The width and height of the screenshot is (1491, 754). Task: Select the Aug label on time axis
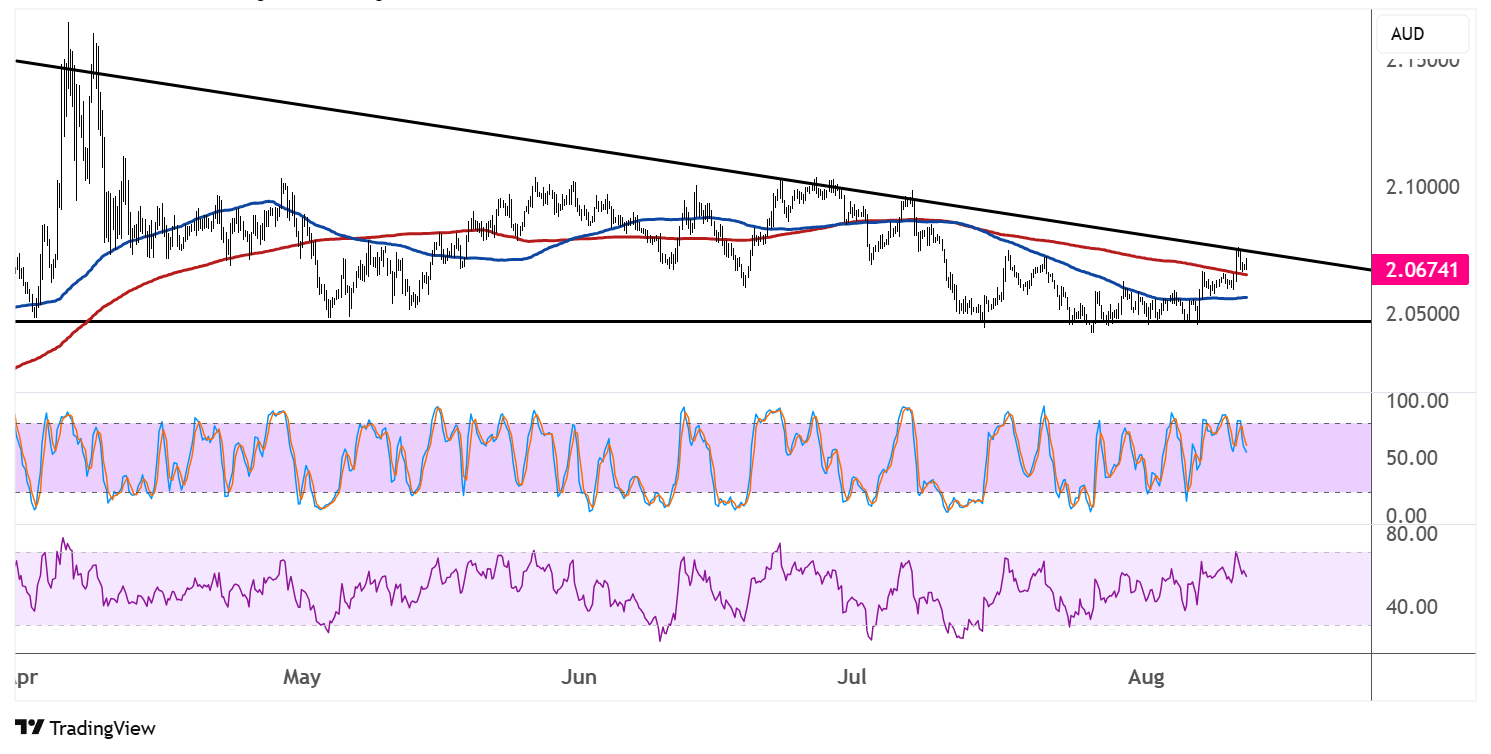[x=1146, y=678]
